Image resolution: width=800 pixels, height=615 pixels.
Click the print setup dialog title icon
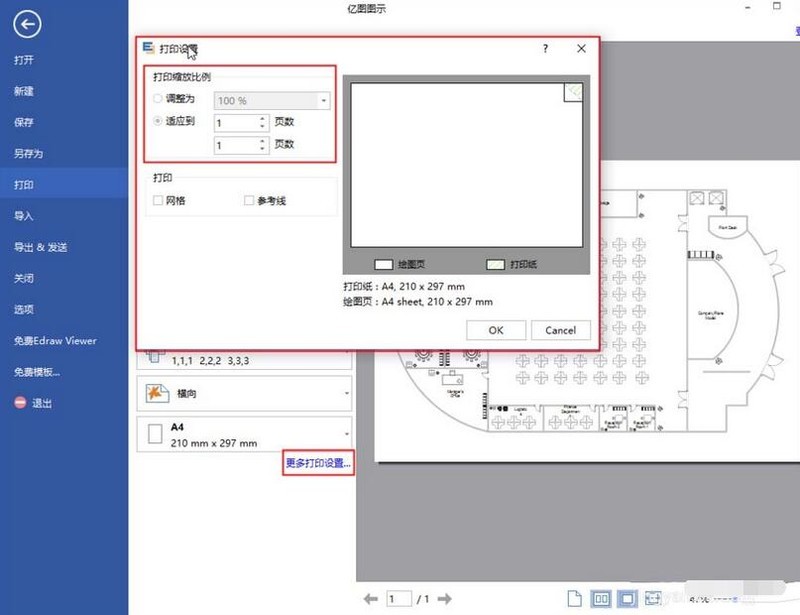pyautogui.click(x=148, y=48)
